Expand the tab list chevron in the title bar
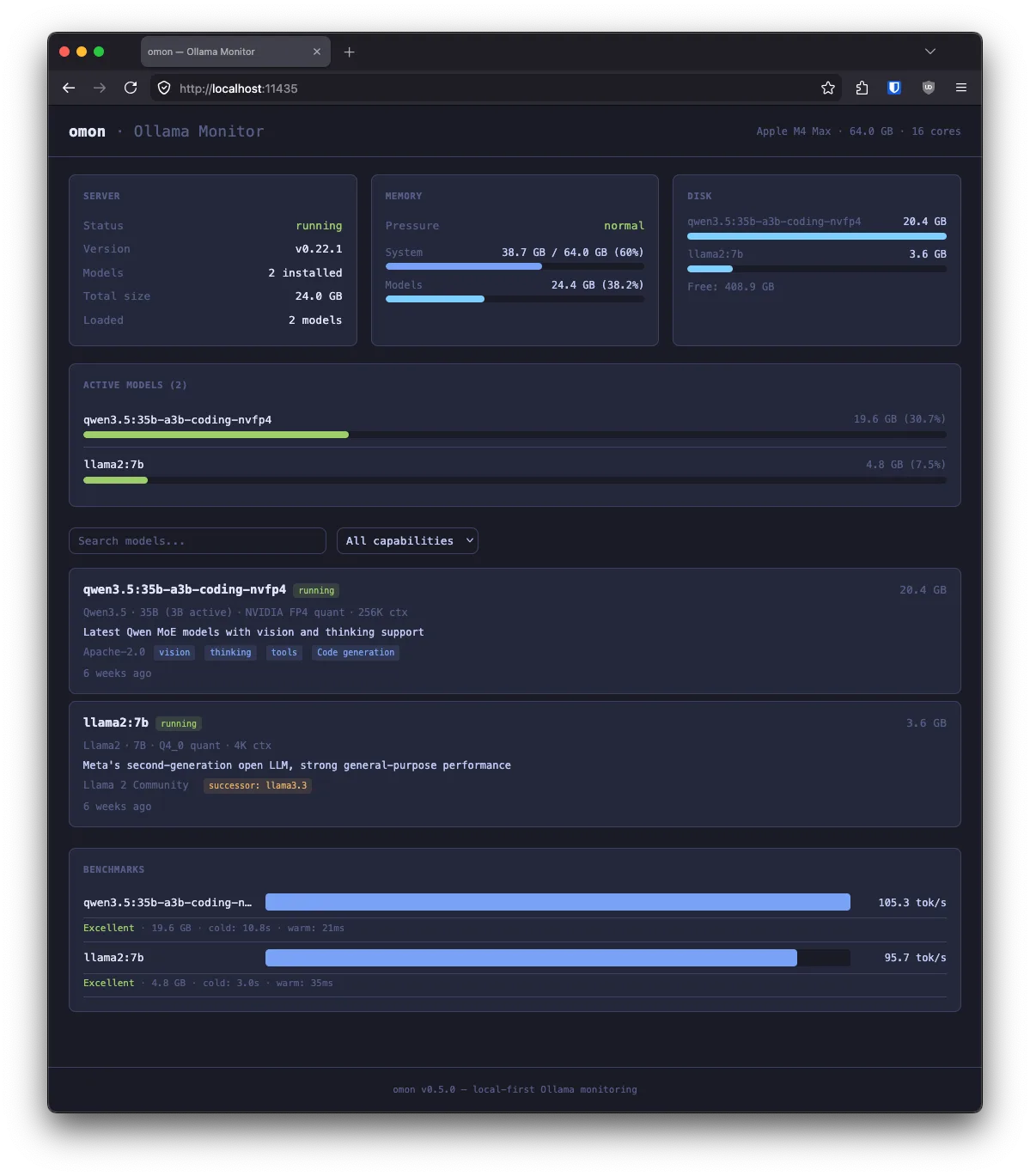The image size is (1030, 1176). click(x=929, y=52)
